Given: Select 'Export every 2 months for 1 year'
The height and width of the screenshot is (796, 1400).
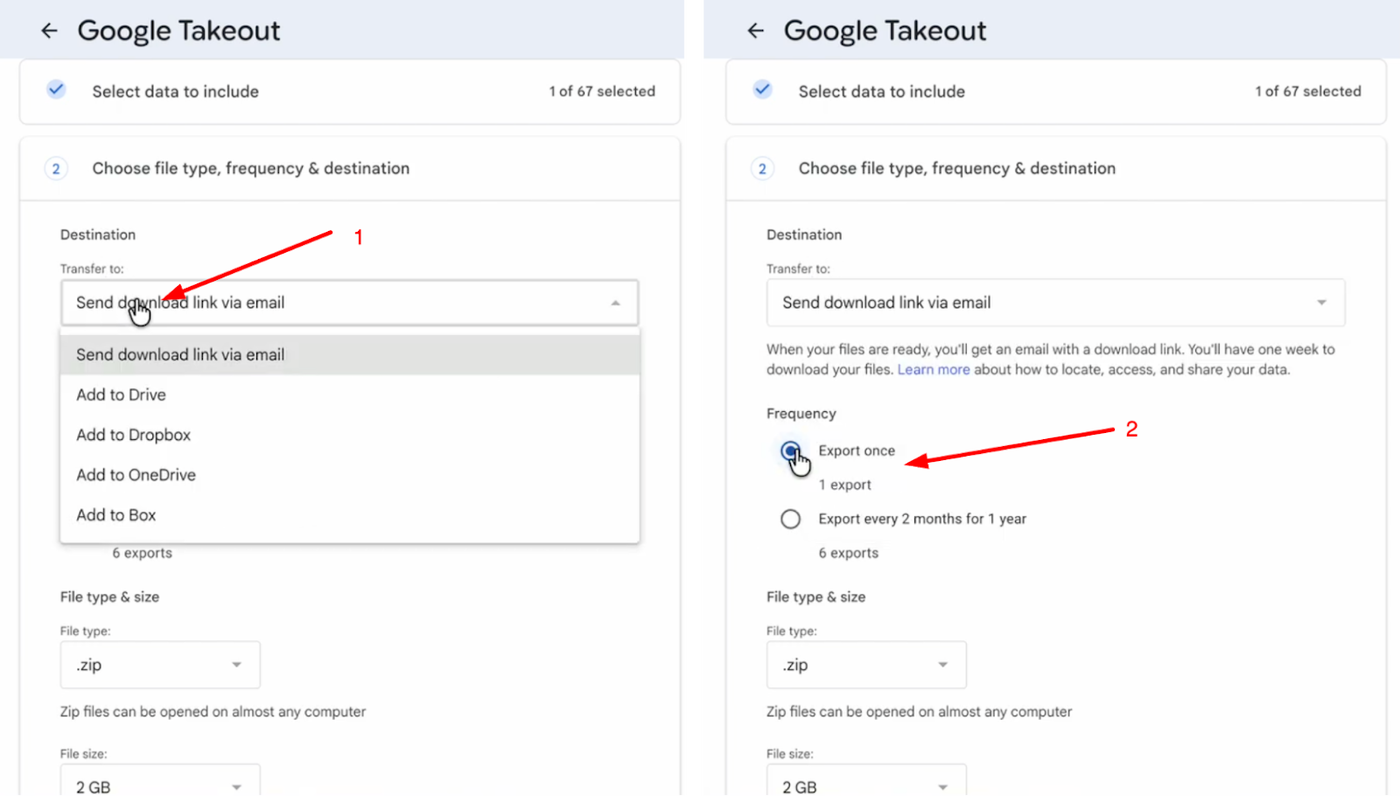Looking at the screenshot, I should pos(791,519).
